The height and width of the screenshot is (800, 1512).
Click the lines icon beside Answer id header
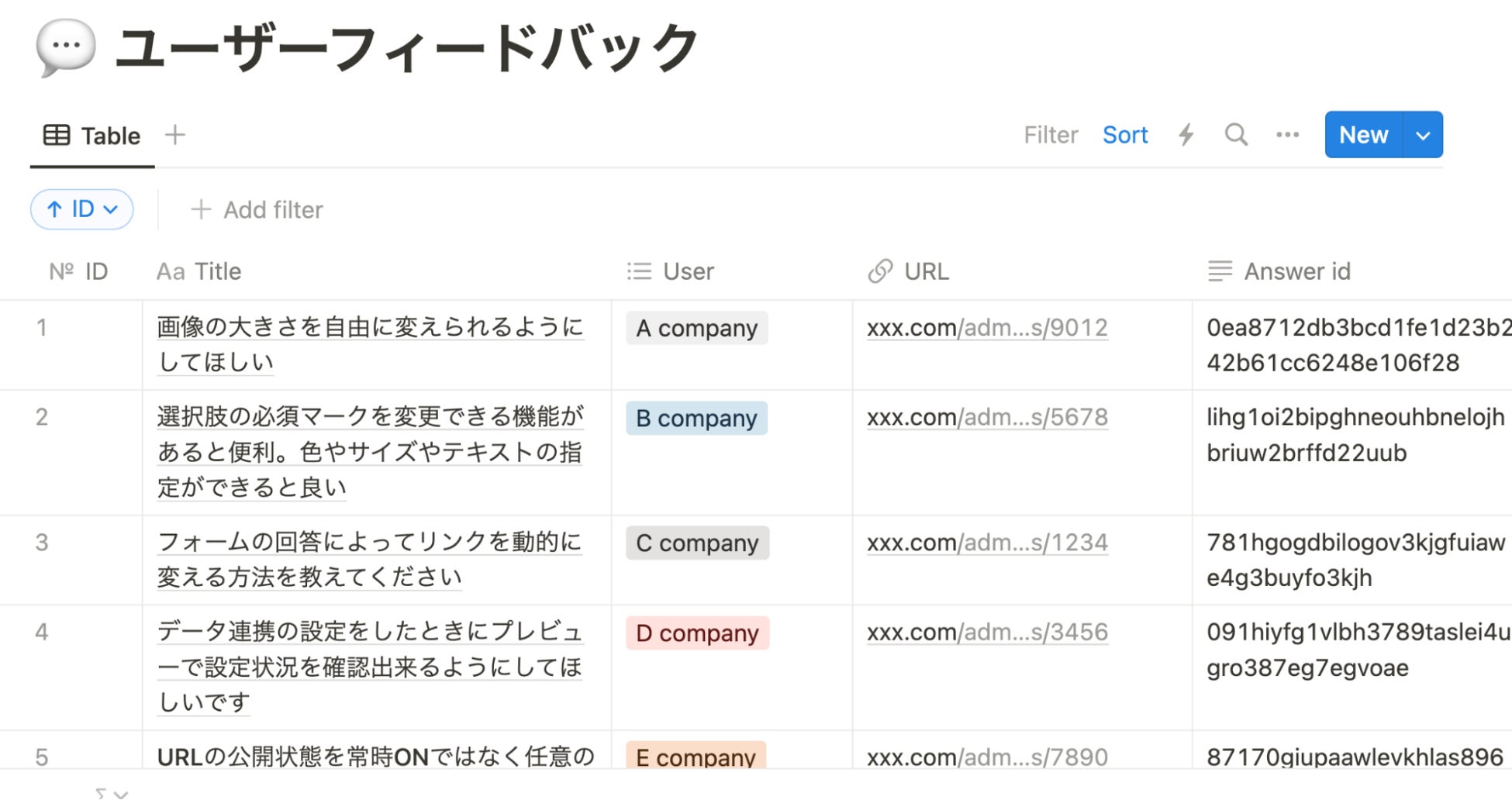click(1220, 271)
